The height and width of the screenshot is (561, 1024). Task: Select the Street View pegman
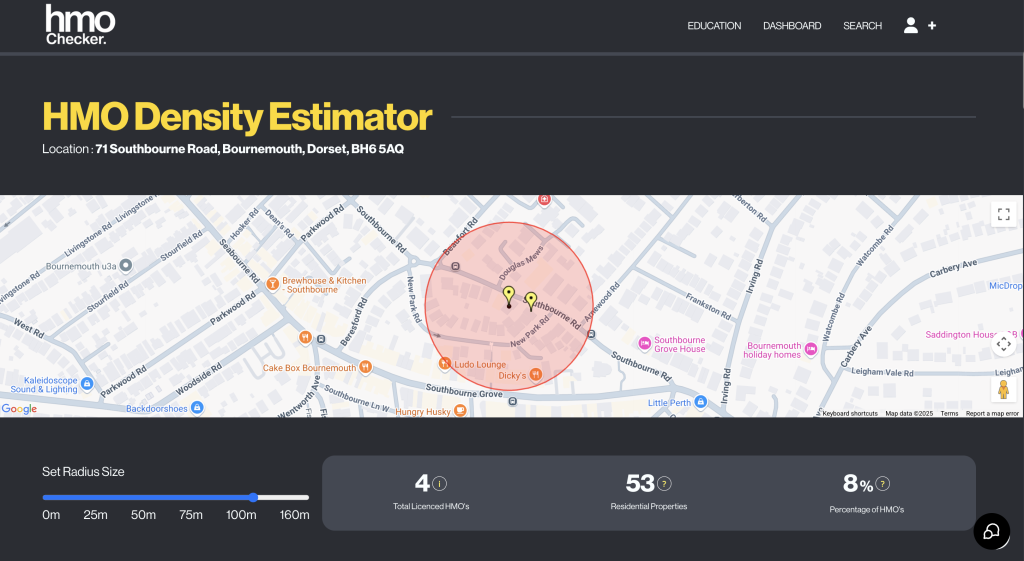click(1004, 389)
